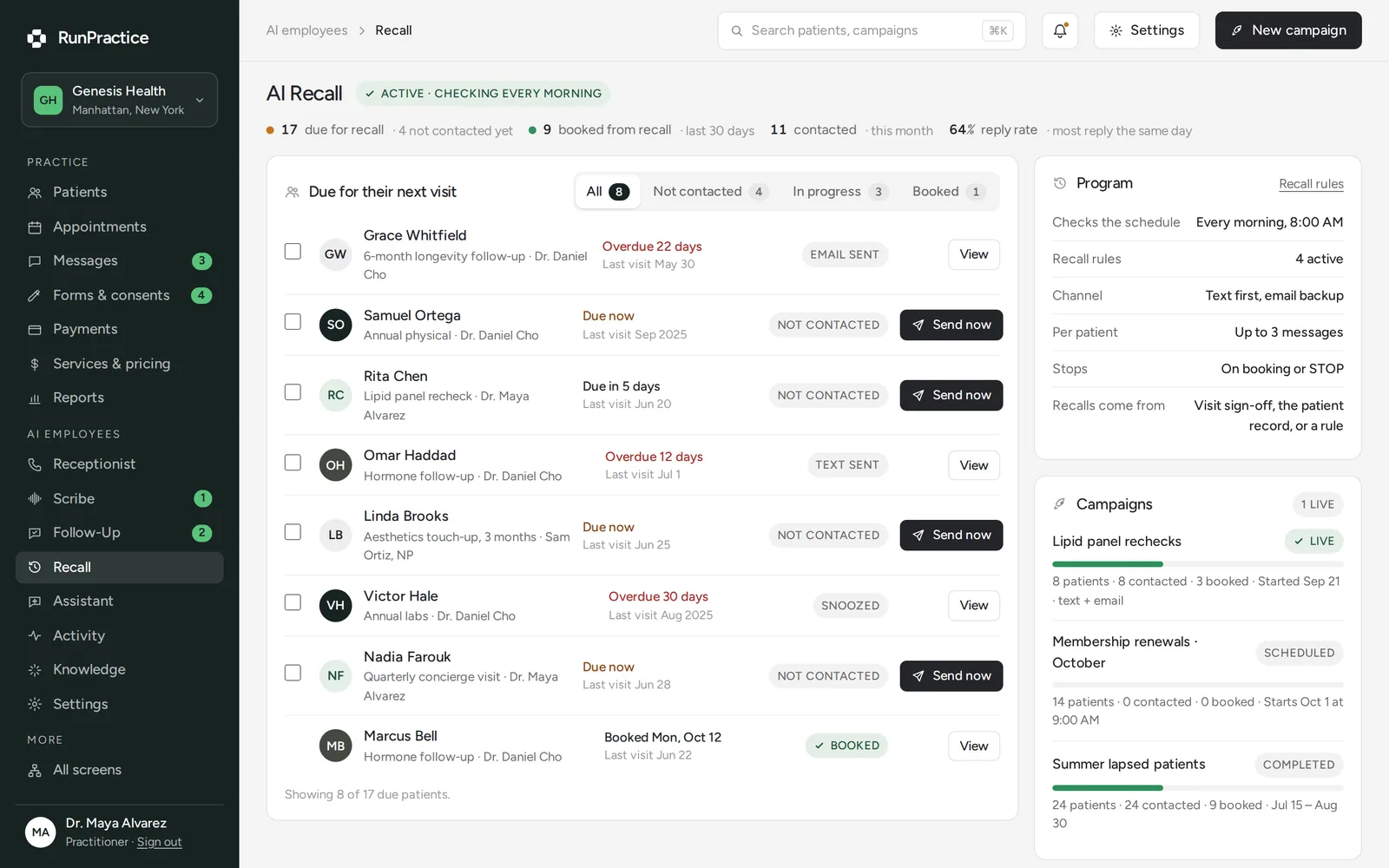Show the Booked tab
Viewport: 1389px width, 868px height.
(x=948, y=192)
